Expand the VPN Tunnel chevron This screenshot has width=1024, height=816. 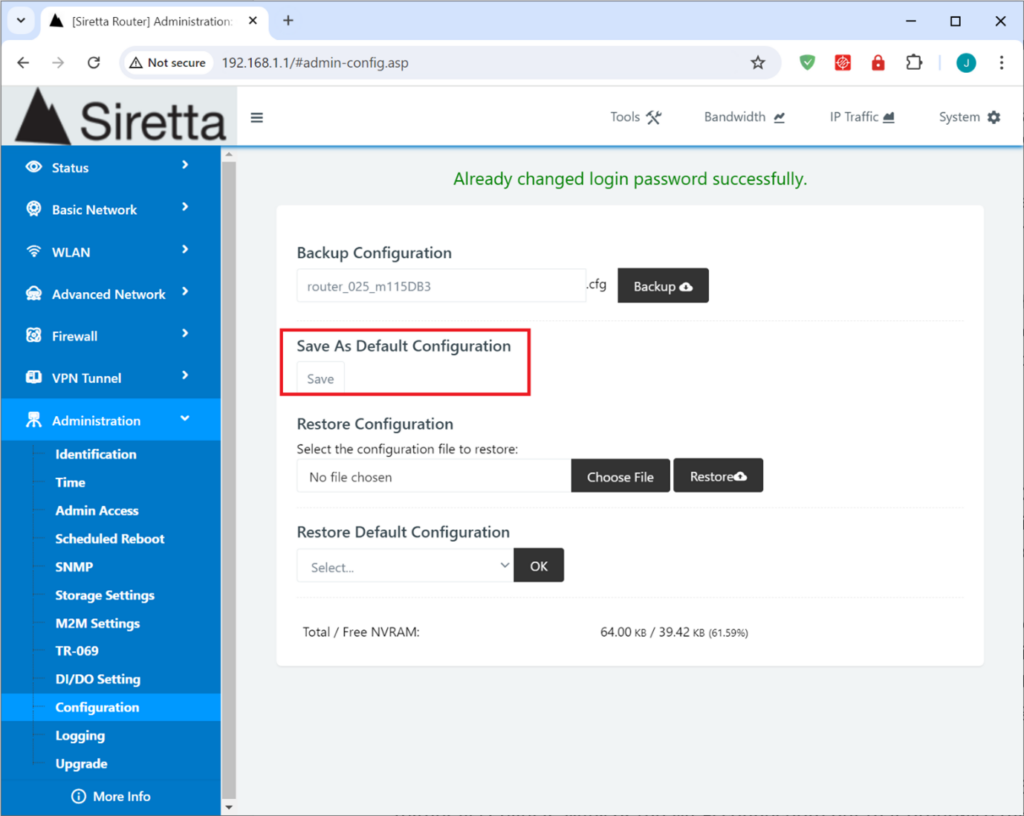[x=185, y=375]
